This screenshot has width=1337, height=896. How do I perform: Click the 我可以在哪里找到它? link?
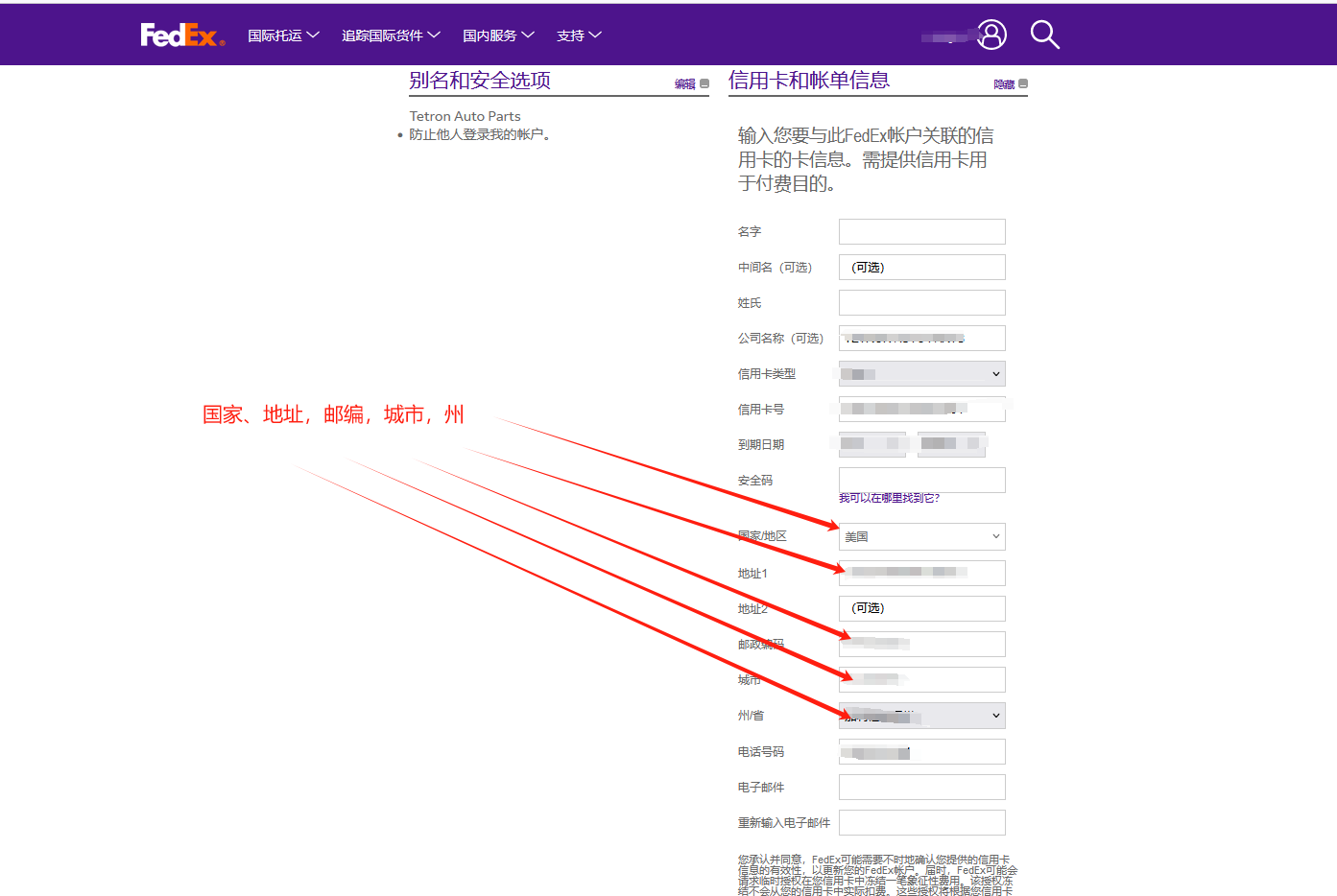(x=889, y=498)
